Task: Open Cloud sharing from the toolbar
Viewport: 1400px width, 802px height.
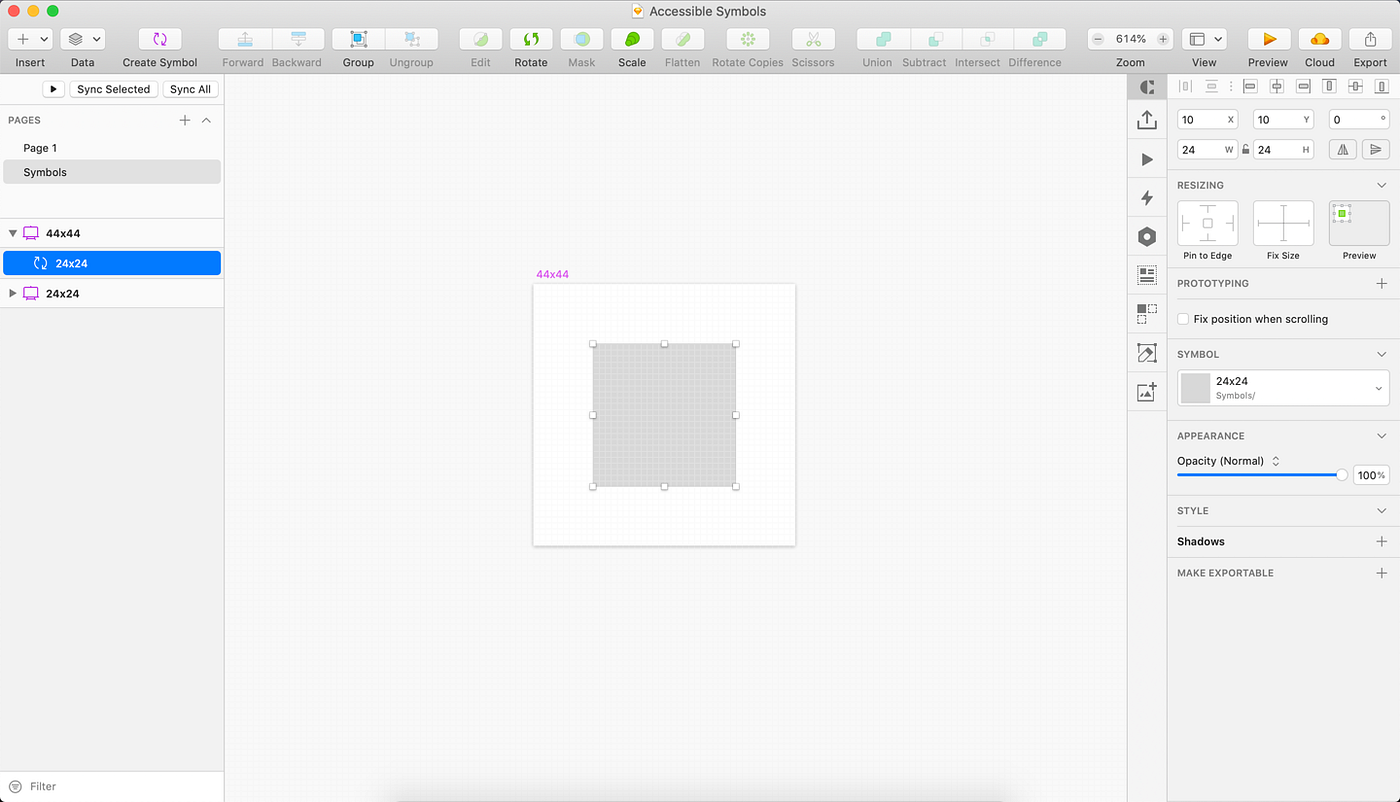Action: 1319,37
